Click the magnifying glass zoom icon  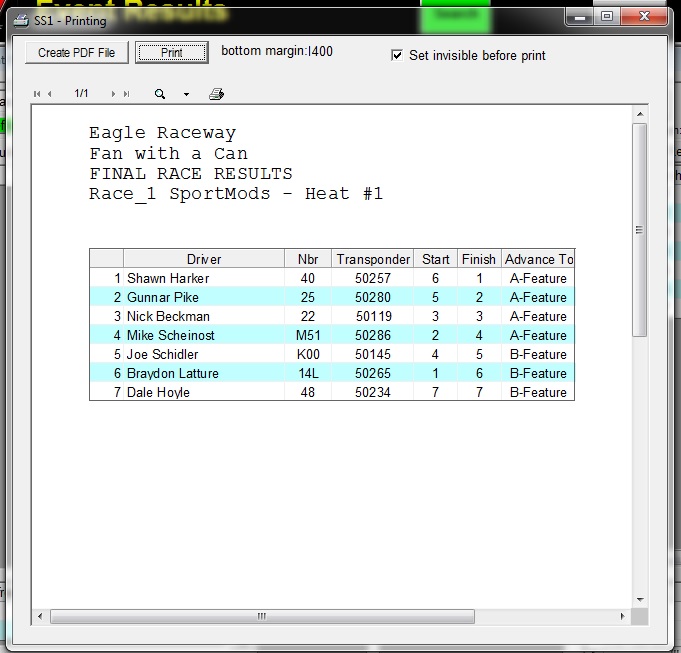(160, 94)
